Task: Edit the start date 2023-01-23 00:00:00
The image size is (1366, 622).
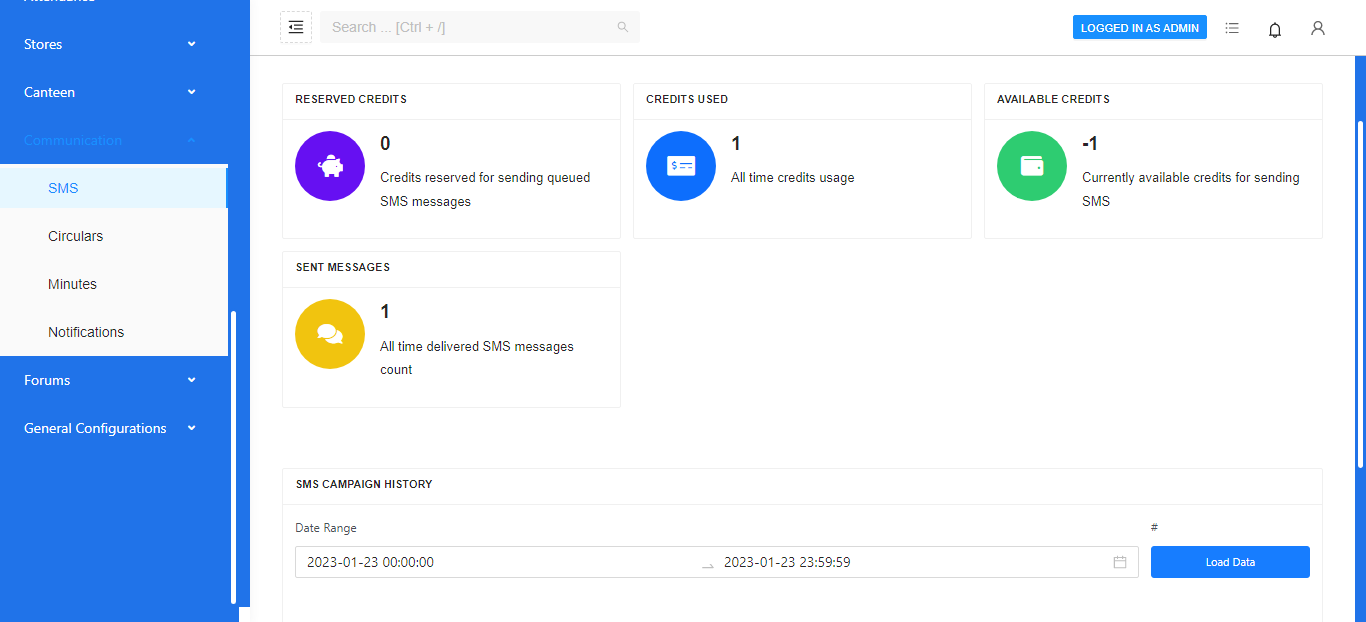Action: [x=500, y=562]
